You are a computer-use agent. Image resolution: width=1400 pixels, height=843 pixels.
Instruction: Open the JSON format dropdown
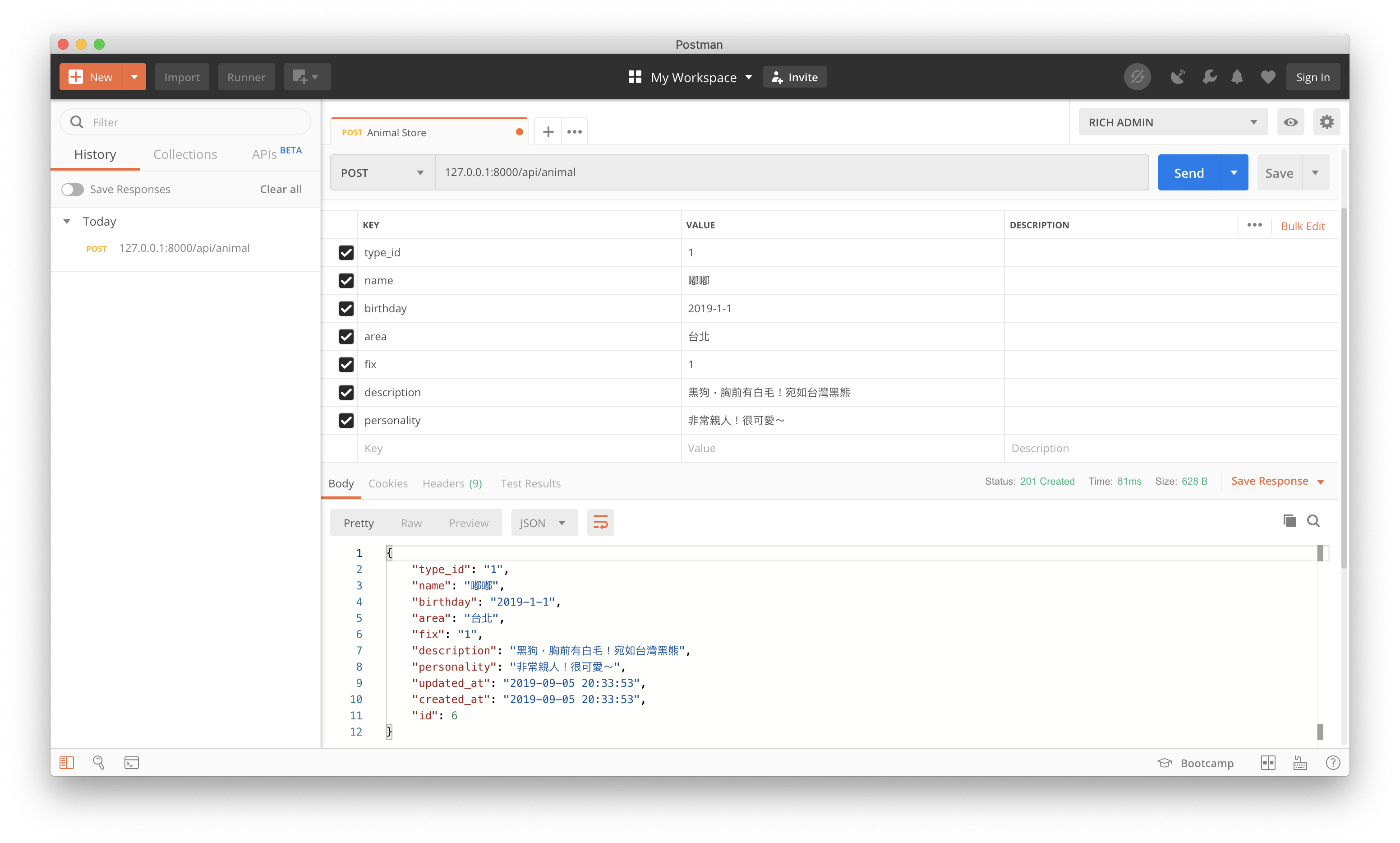point(543,523)
